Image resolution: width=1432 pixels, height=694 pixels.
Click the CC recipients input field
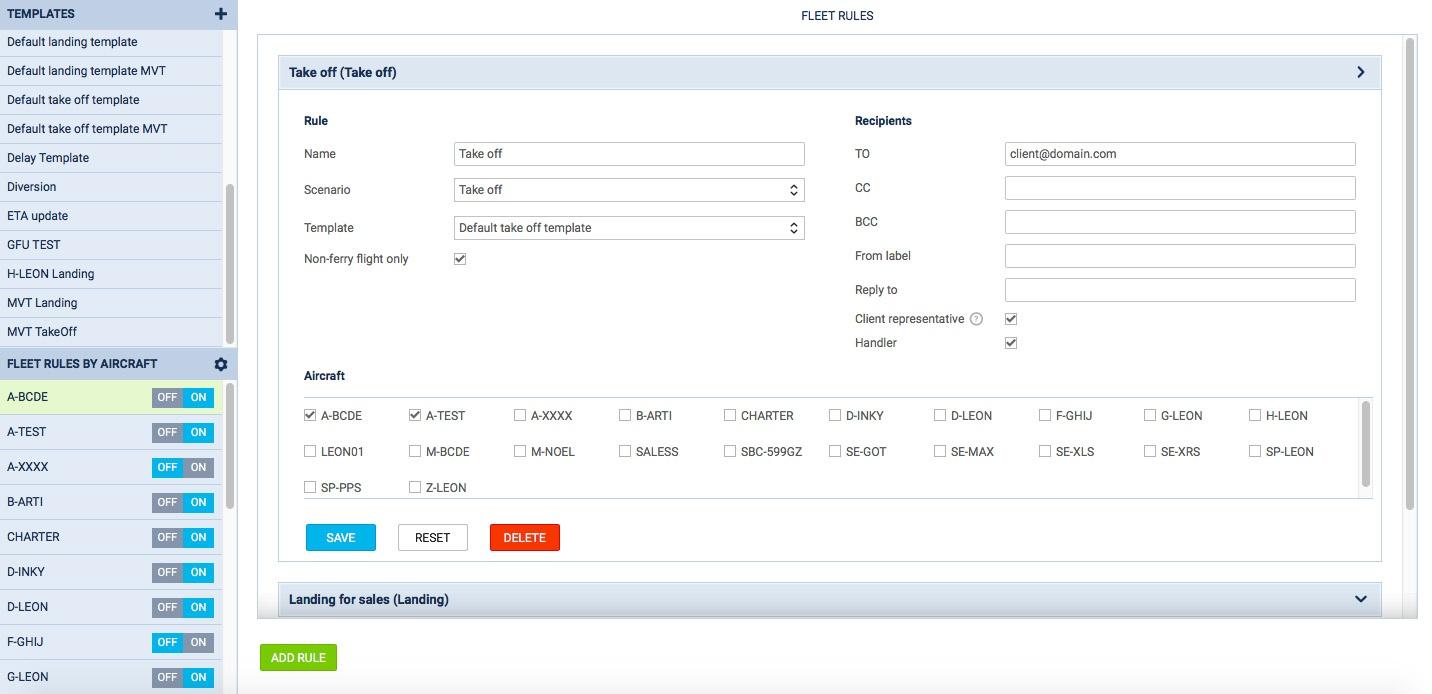[x=1179, y=188]
